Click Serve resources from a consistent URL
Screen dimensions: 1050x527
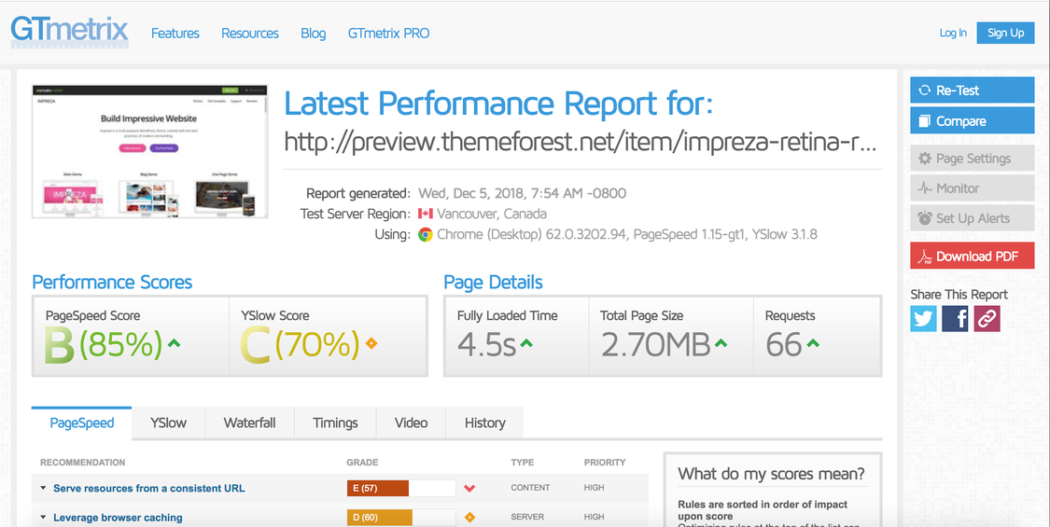pos(149,488)
